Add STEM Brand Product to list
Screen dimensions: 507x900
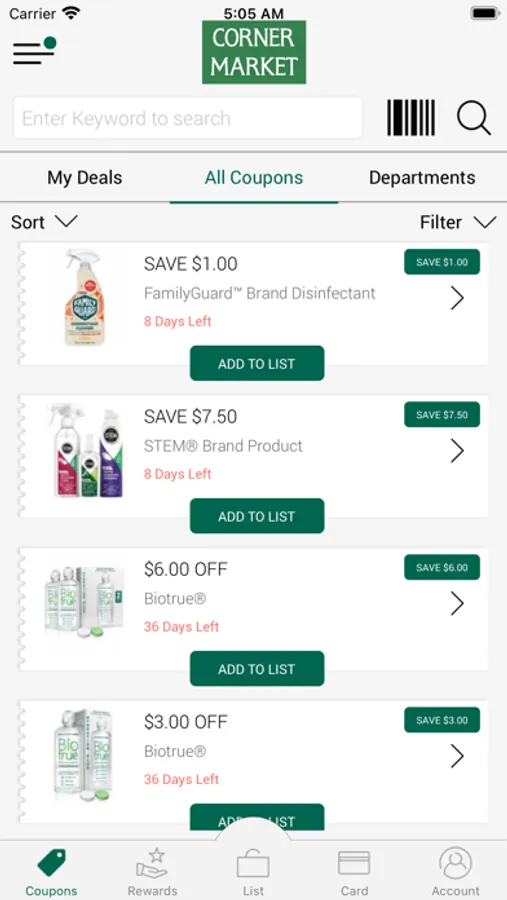click(x=257, y=516)
